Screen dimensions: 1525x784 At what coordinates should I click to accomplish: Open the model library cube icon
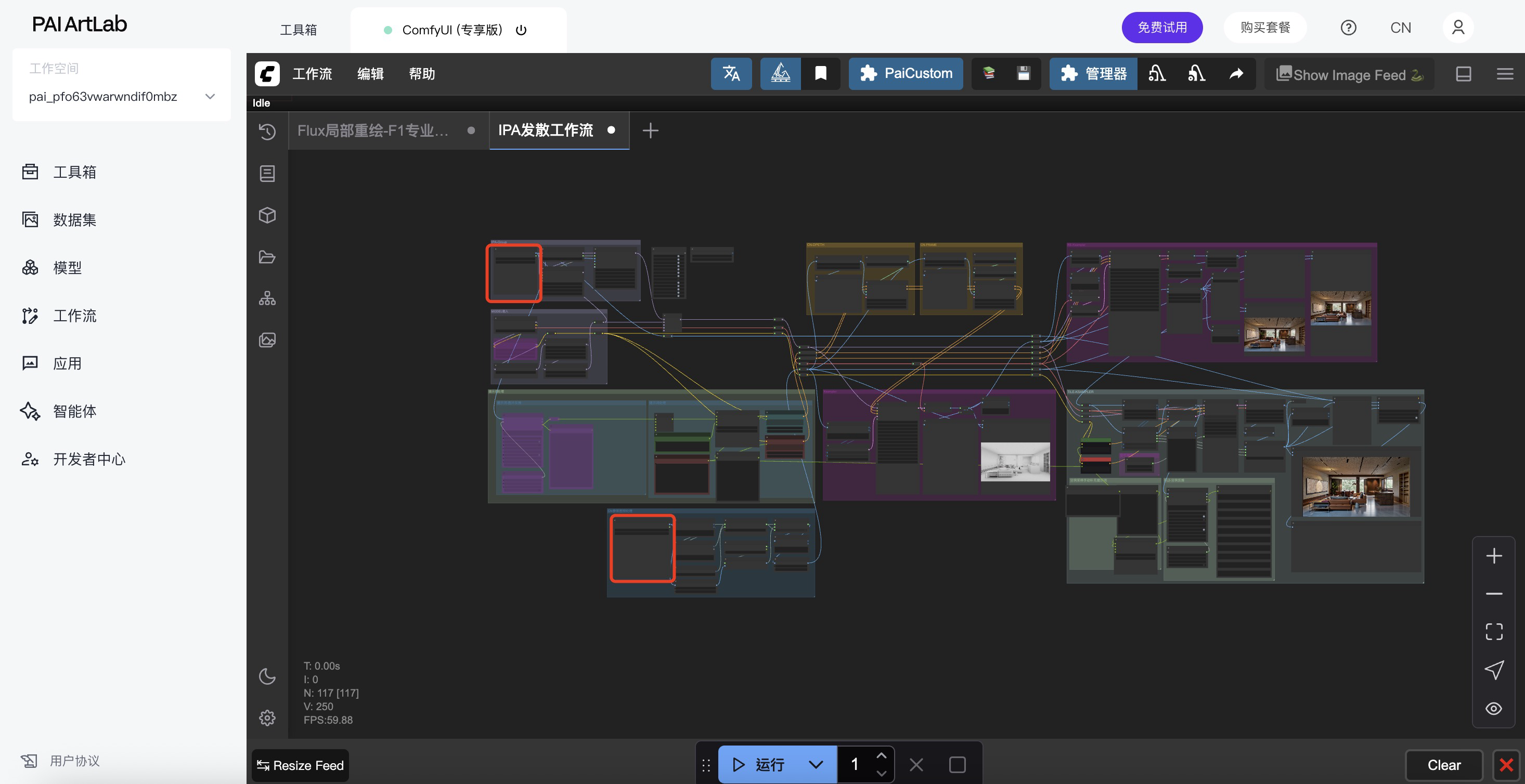[267, 215]
